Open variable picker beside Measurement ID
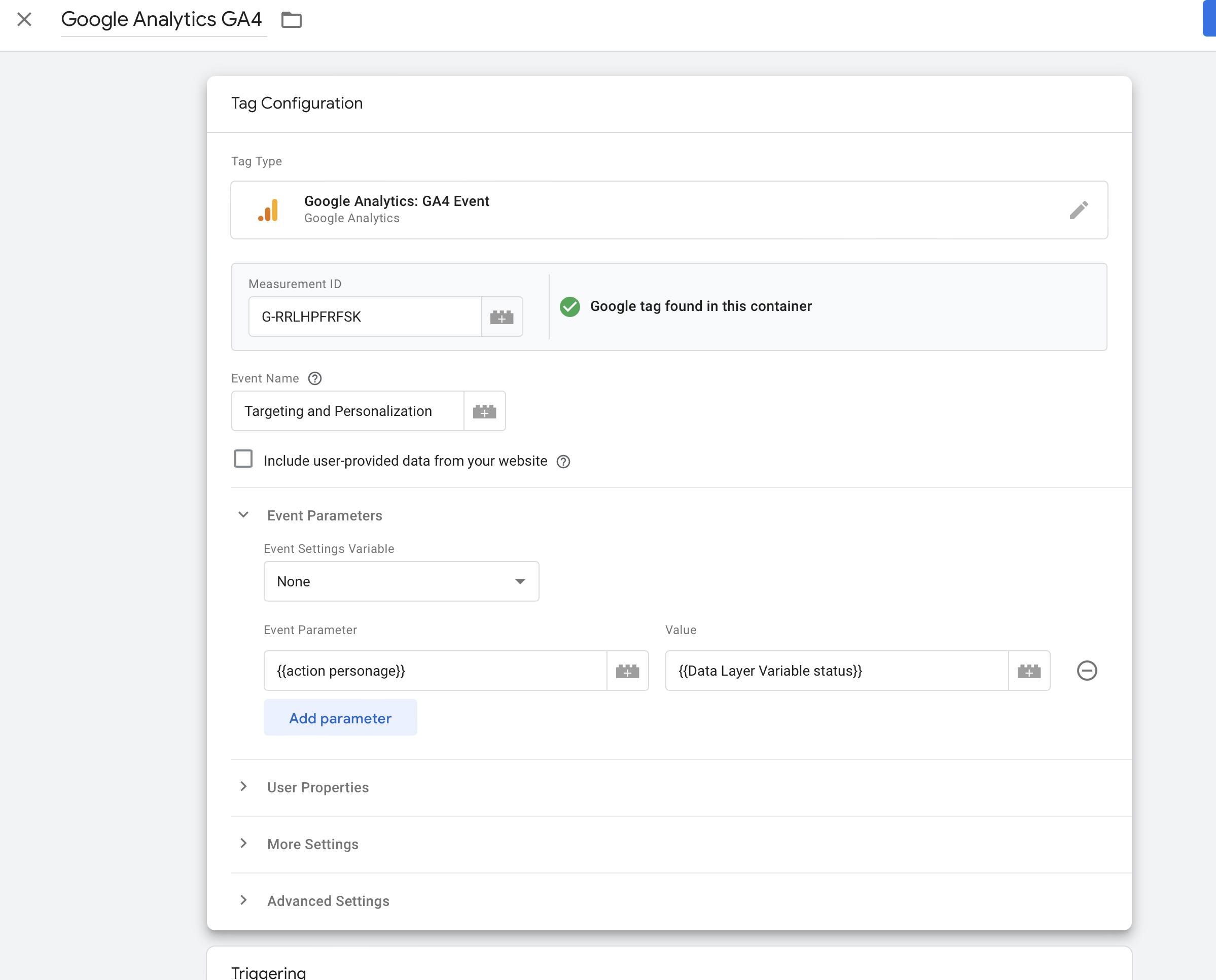Screen dimensions: 1216x980 pos(502,317)
